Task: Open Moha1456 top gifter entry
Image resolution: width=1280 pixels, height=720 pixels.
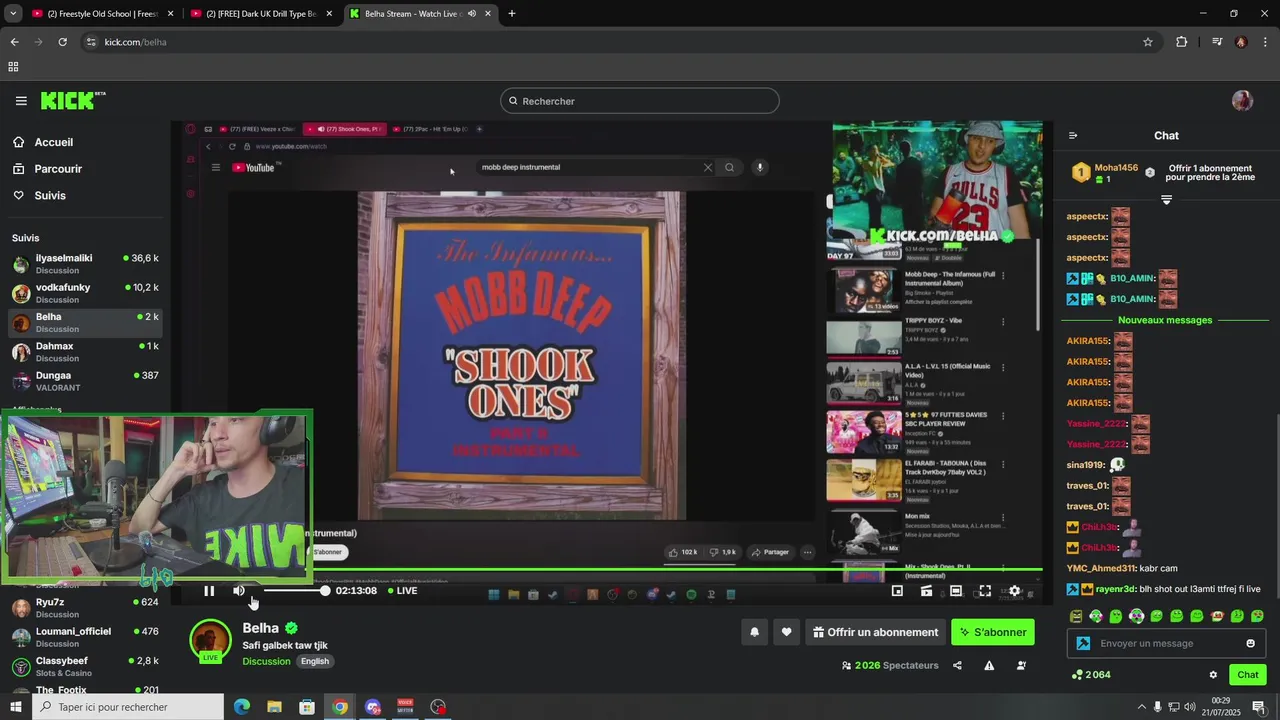Action: tap(1105, 173)
